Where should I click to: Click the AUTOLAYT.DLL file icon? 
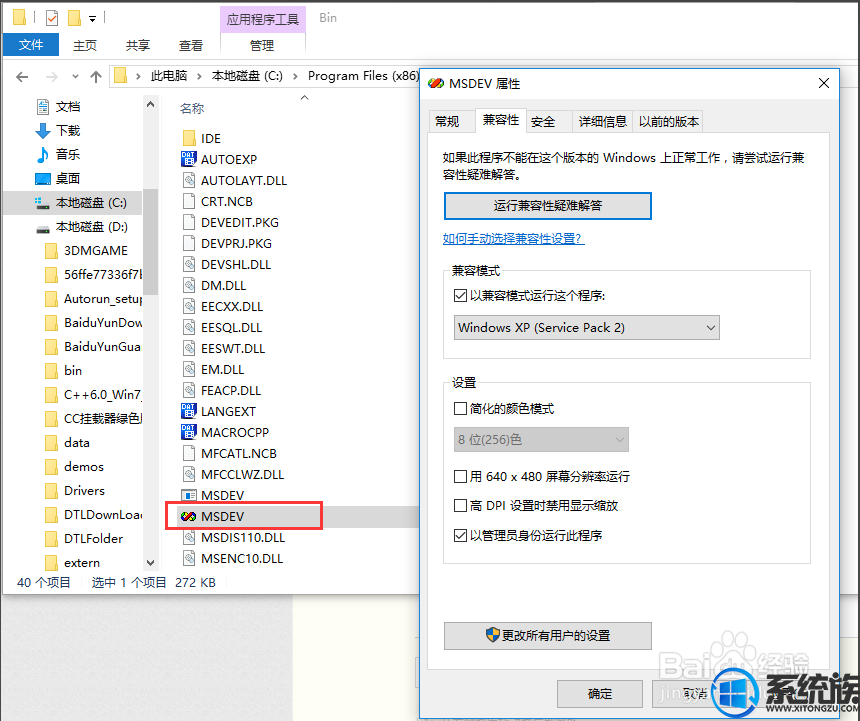pyautogui.click(x=189, y=180)
